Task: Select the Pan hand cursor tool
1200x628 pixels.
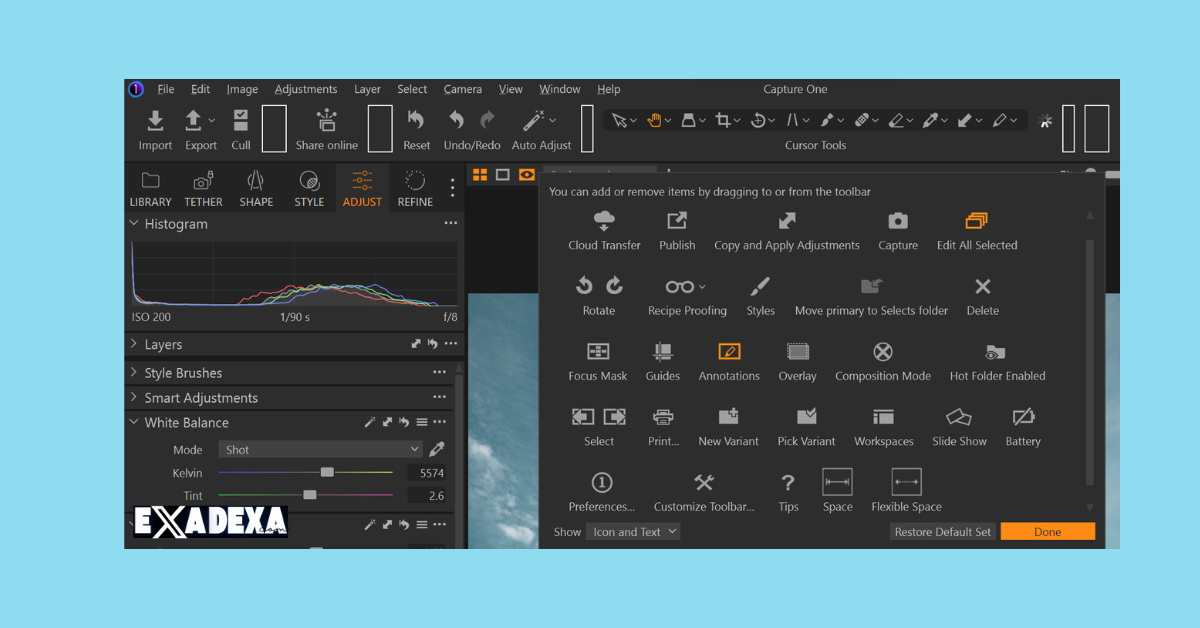Action: (657, 119)
